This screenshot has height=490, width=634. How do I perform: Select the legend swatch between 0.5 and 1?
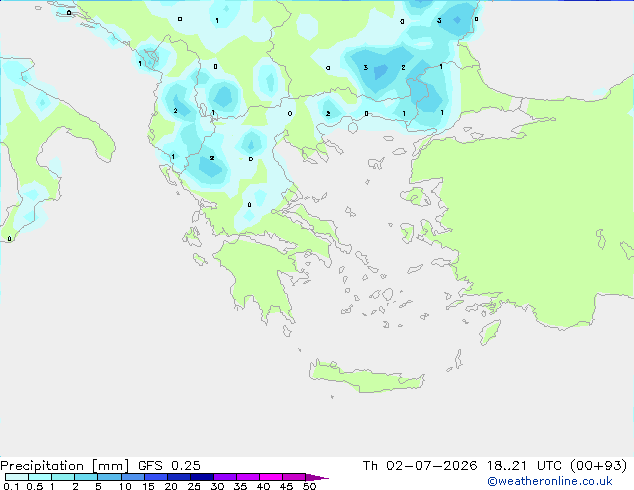(x=40, y=477)
